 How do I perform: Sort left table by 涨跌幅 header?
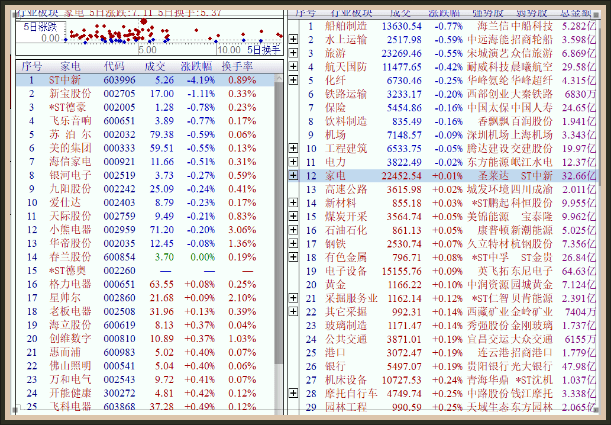tap(196, 67)
